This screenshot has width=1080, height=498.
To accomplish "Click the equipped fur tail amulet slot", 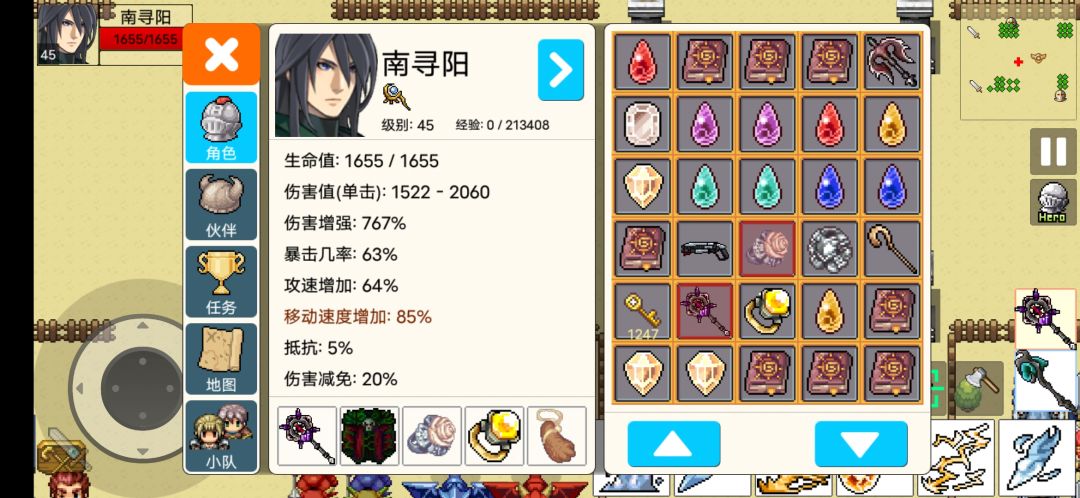I will [557, 436].
